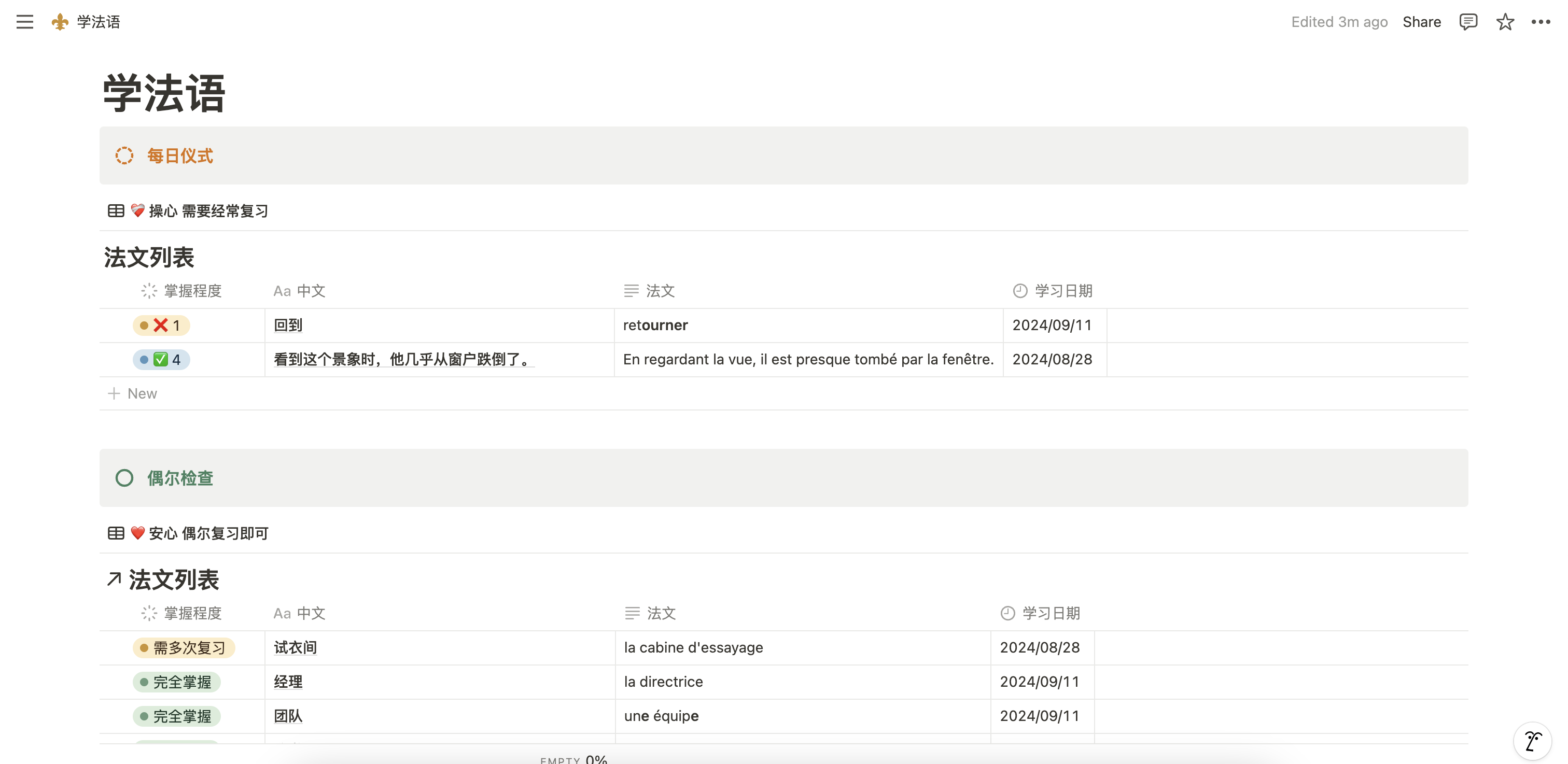Click the 学习日期 column header in the second table
Viewport: 1568px width, 764px height.
point(1041,613)
